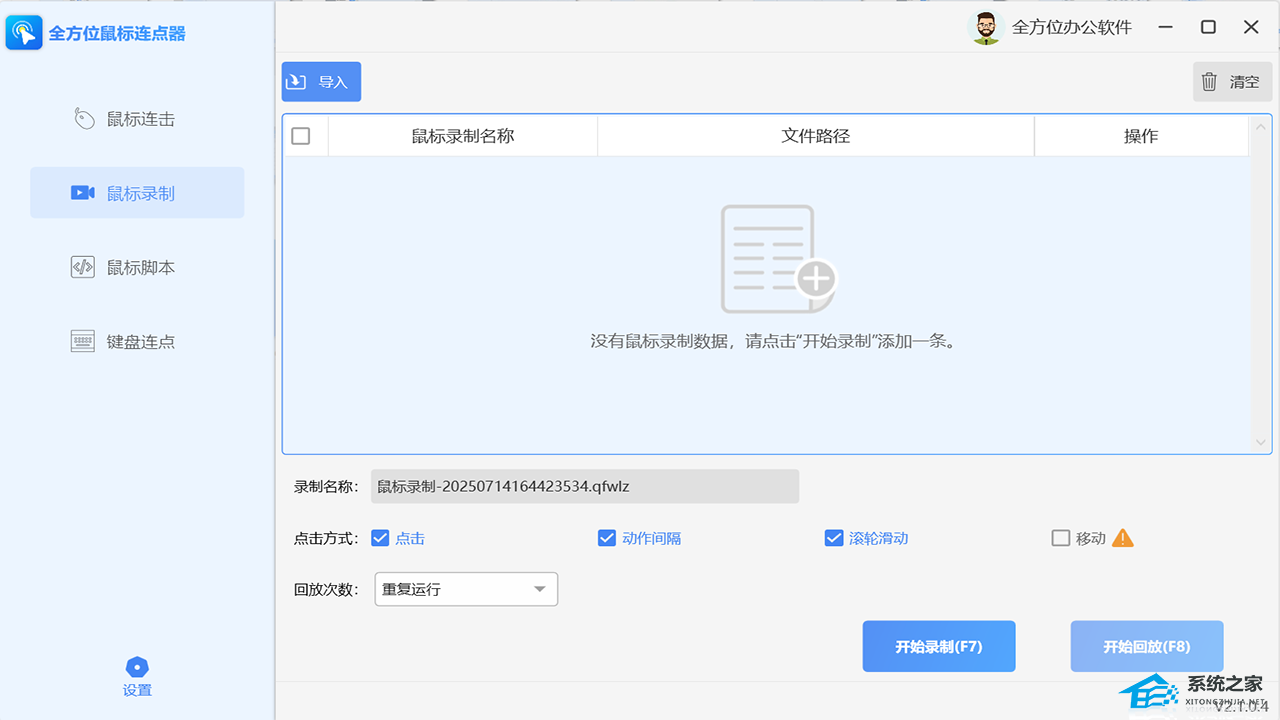
Task: Click the empty document placeholder icon
Action: [x=778, y=259]
